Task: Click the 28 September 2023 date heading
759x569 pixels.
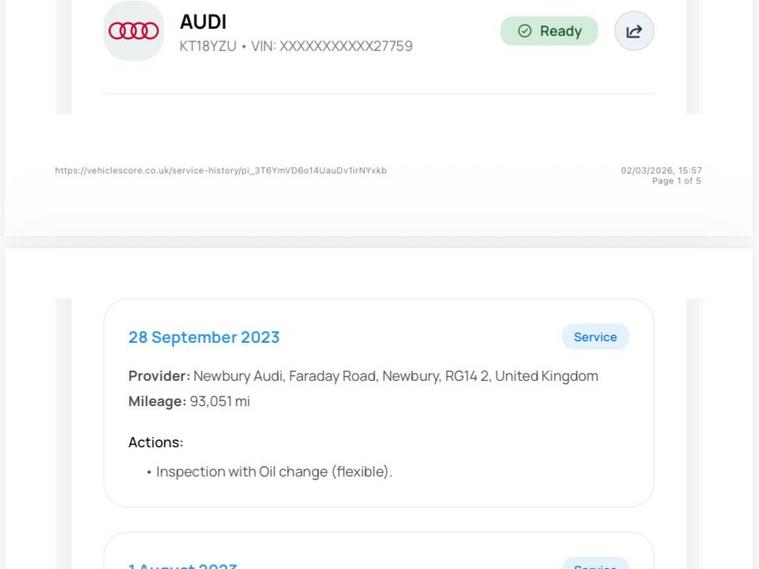Action: click(x=204, y=337)
